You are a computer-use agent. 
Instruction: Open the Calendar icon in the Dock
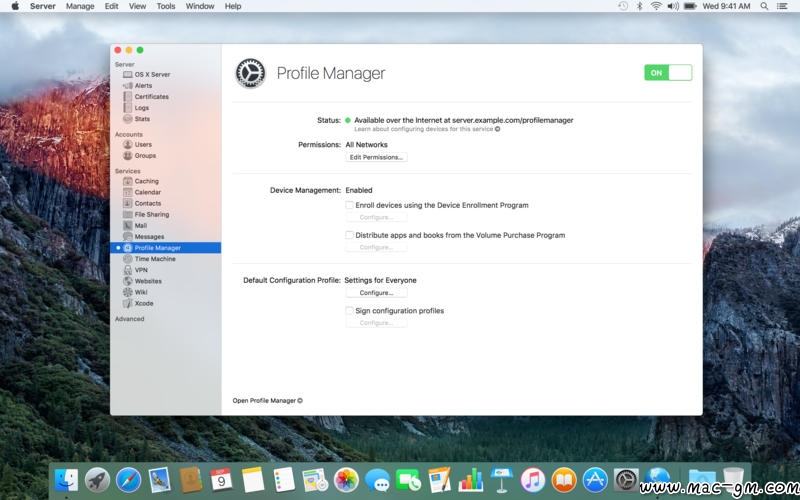click(221, 480)
